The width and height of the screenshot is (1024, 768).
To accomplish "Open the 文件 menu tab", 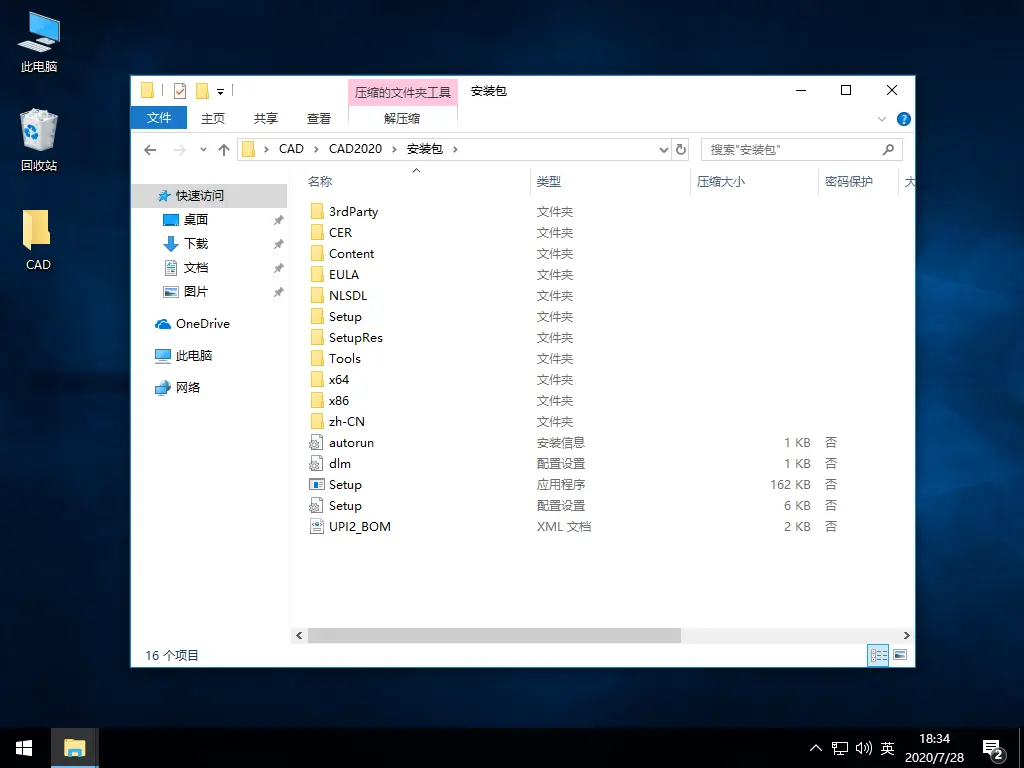I will point(159,118).
